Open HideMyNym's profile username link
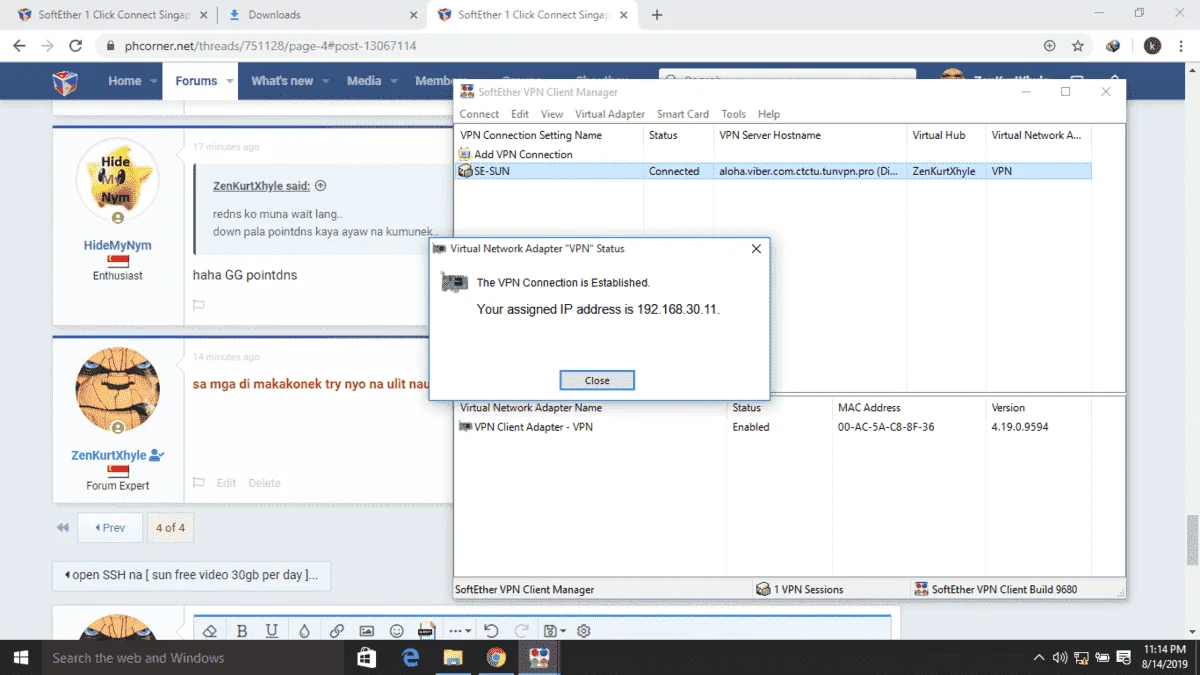This screenshot has width=1200, height=675. click(x=118, y=245)
